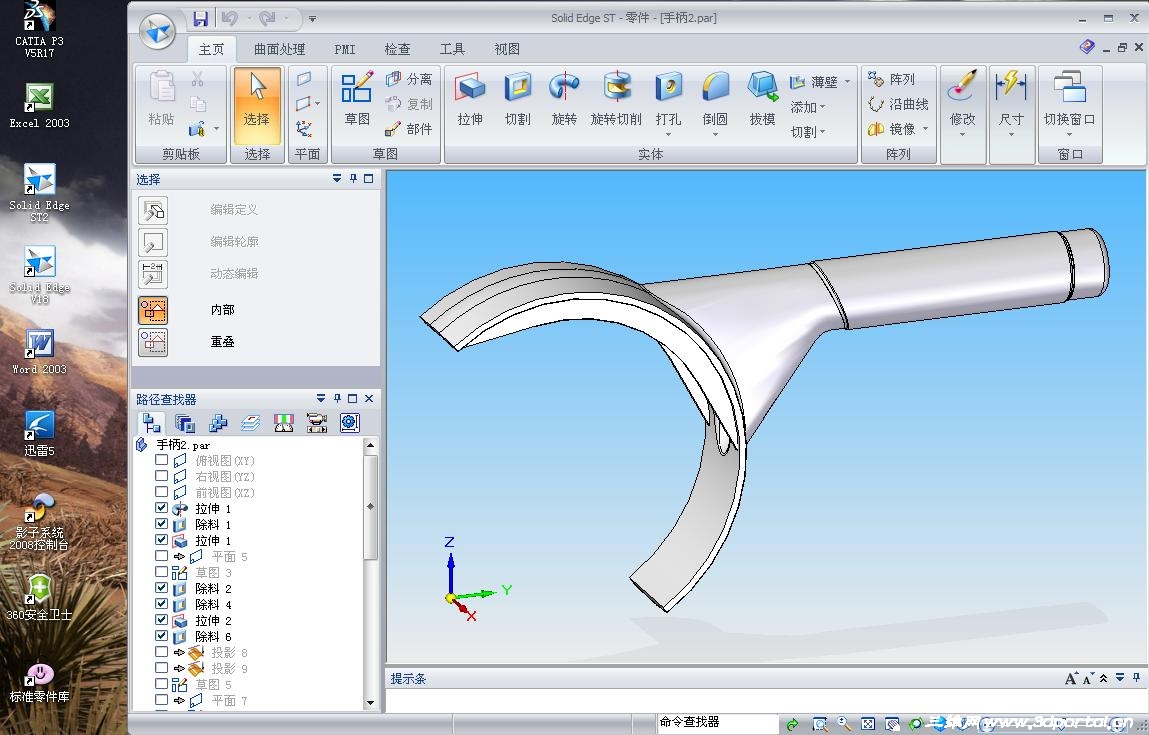
Task: Switch to the 检查 tab
Action: 397,49
